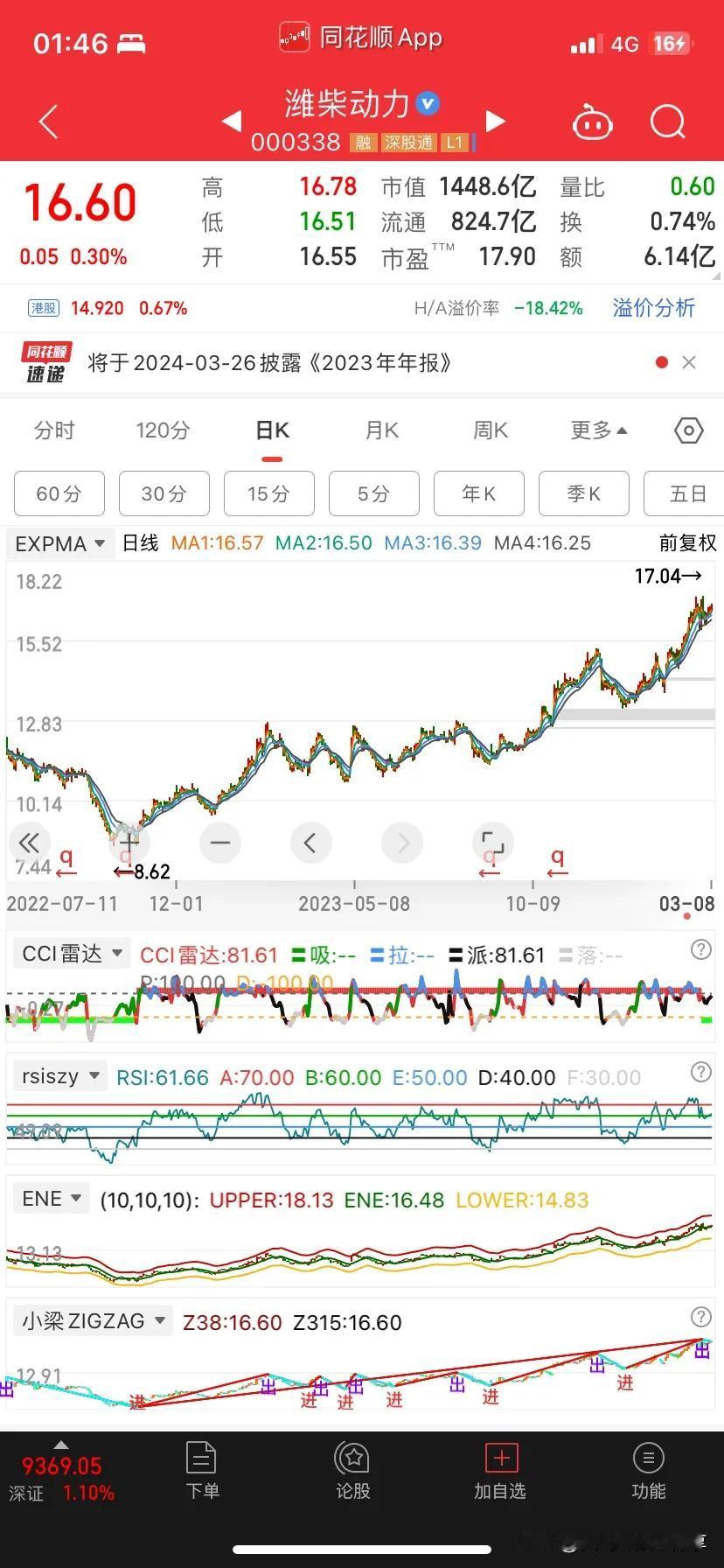Expand the rsiszy indicator dropdown
This screenshot has height=1568, width=724.
[x=59, y=1075]
